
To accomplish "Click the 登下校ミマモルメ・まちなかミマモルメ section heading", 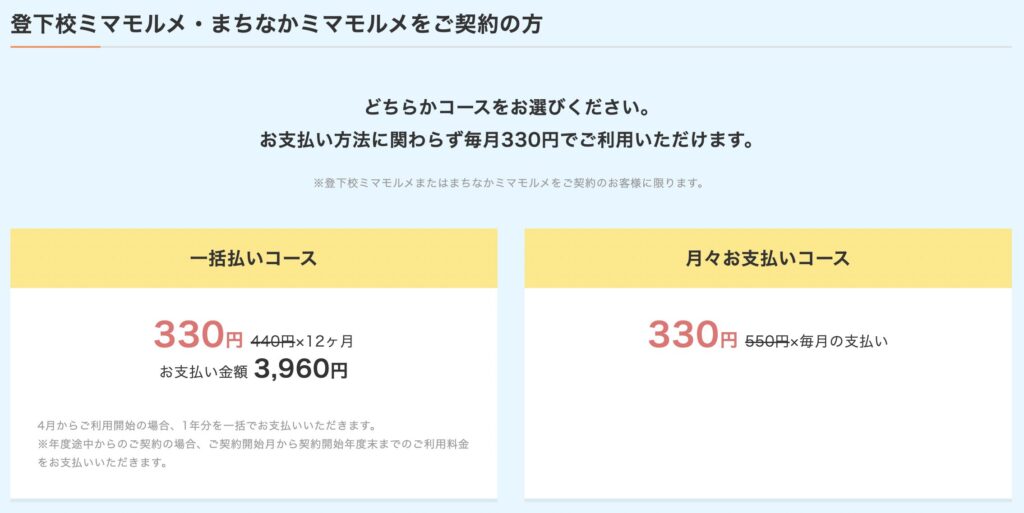I will pos(276,23).
